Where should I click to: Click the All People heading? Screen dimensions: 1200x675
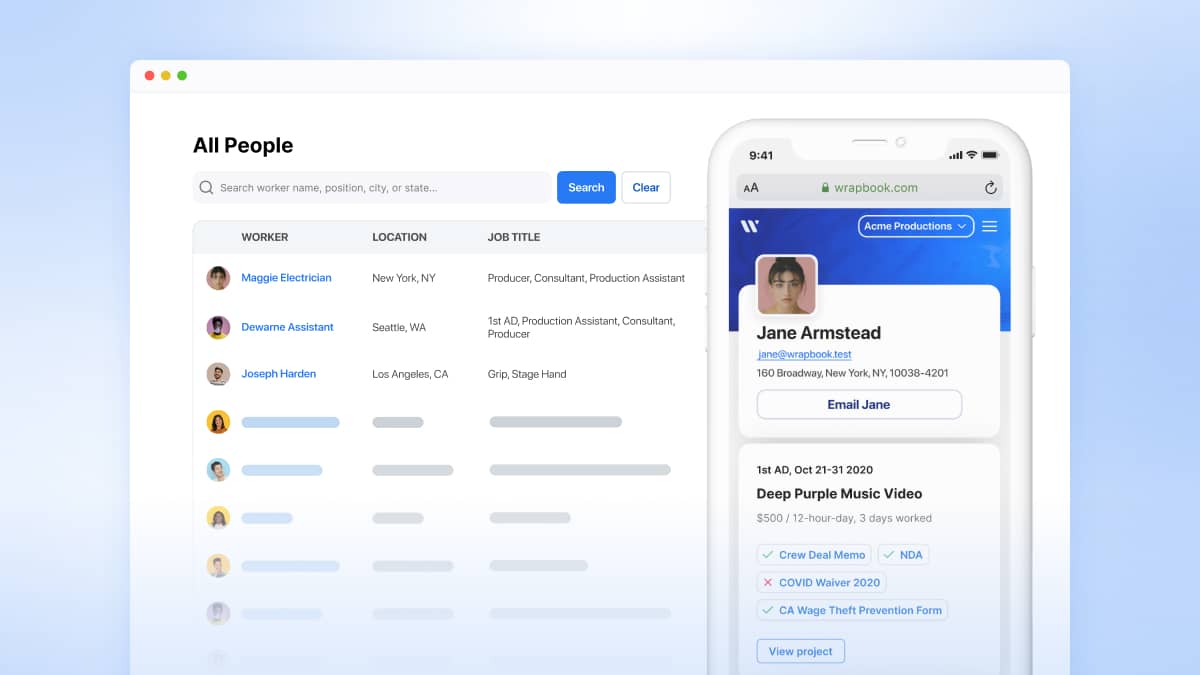click(243, 145)
